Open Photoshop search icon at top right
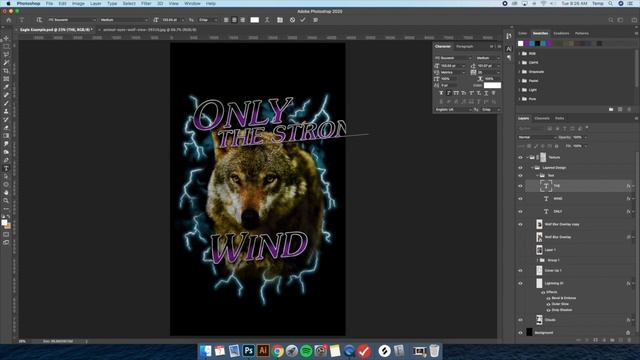640x360 pixels. (611, 20)
